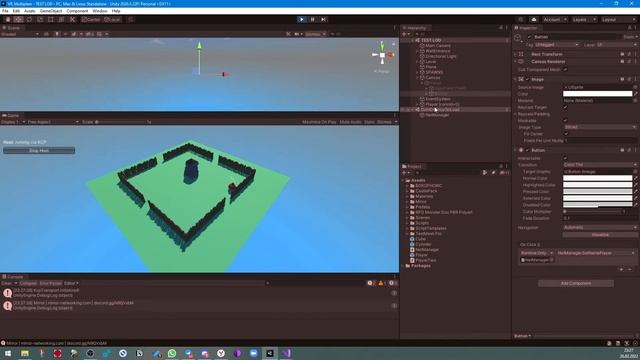Open the Scripts folder in Project panel
The height and width of the screenshot is (360, 640).
[x=422, y=223]
